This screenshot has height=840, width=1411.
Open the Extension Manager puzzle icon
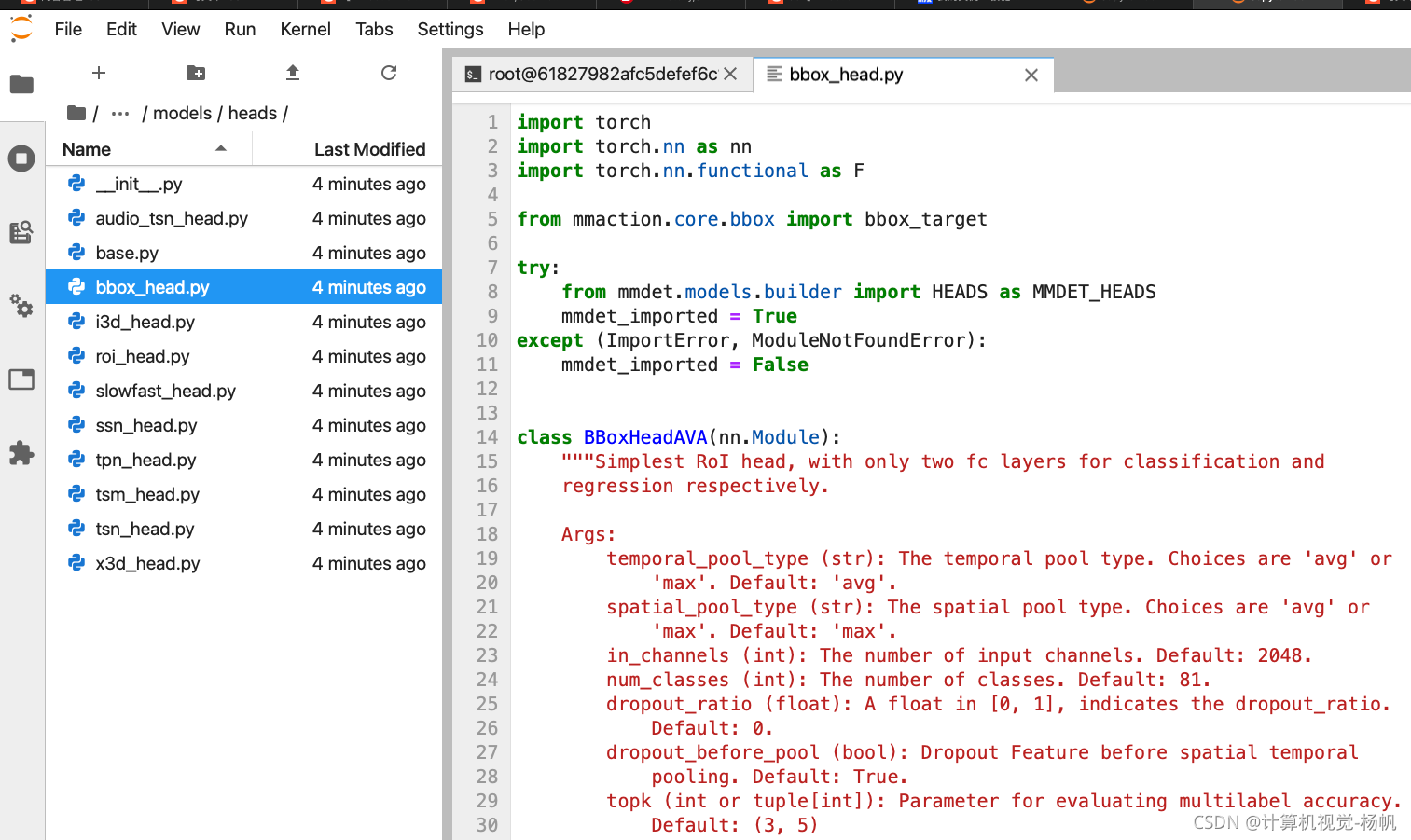(21, 453)
